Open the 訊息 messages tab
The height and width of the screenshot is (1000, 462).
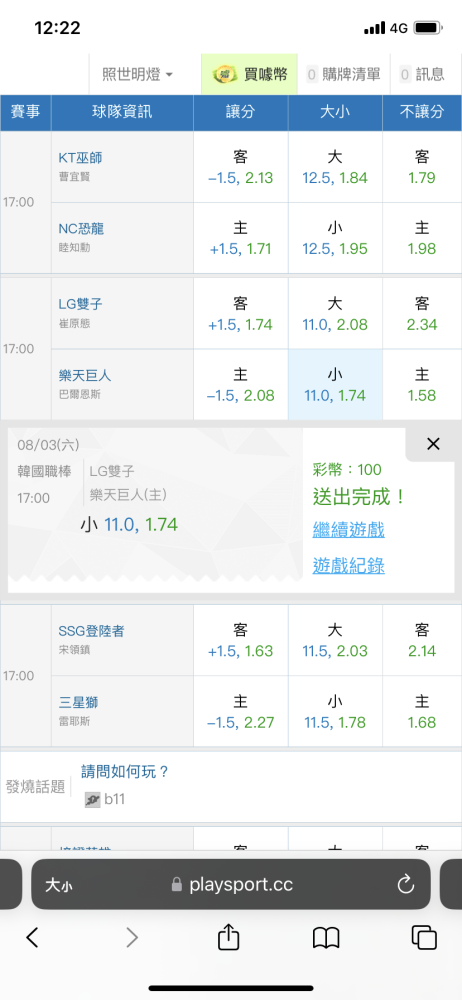(x=422, y=74)
